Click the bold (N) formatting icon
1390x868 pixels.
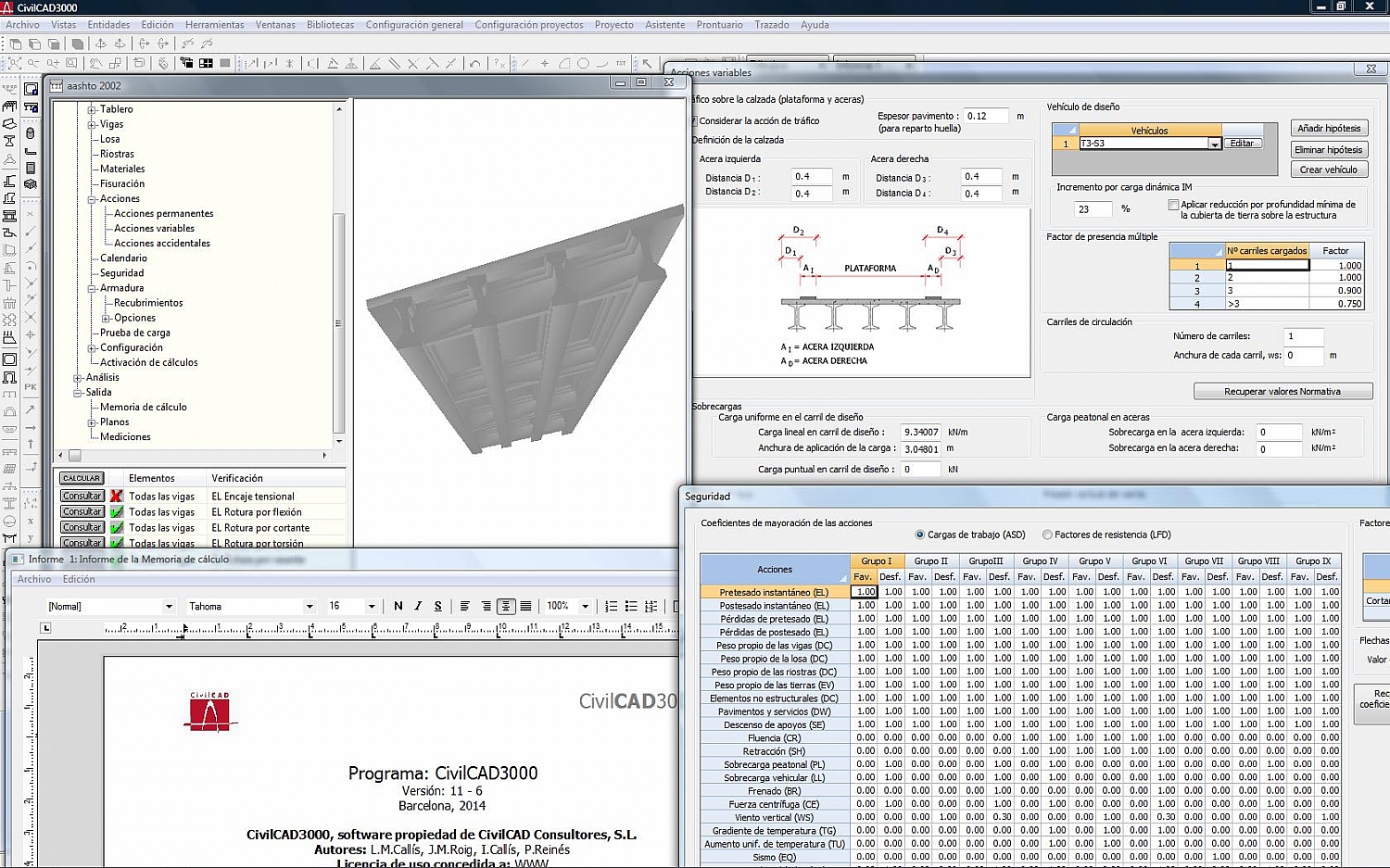click(x=398, y=606)
